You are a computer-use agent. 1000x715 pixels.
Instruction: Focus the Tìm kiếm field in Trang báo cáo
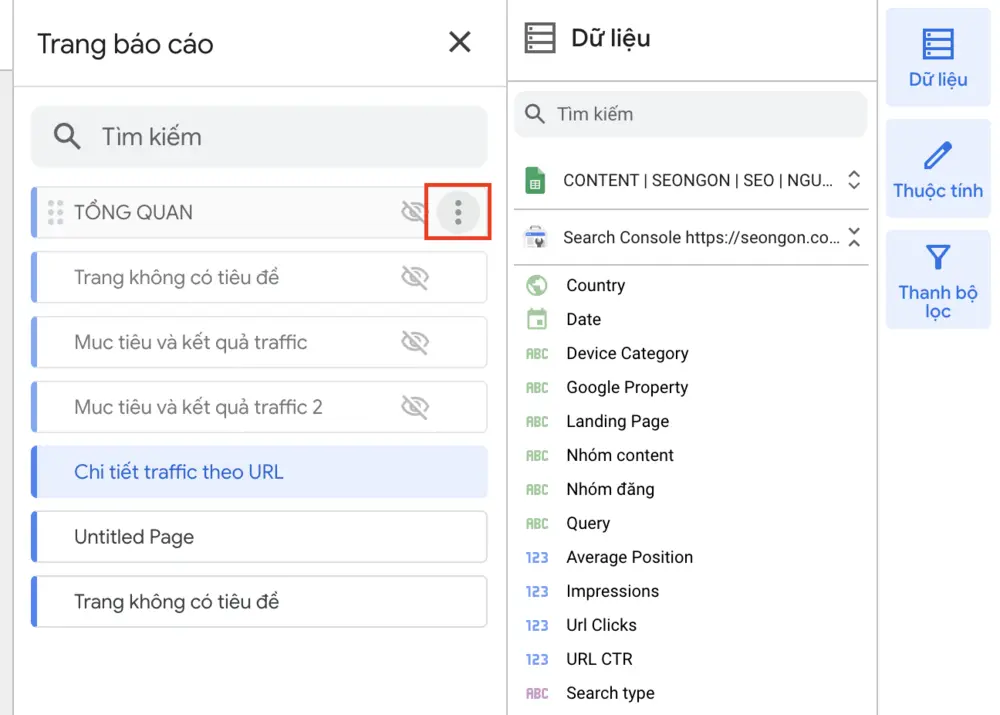(259, 136)
